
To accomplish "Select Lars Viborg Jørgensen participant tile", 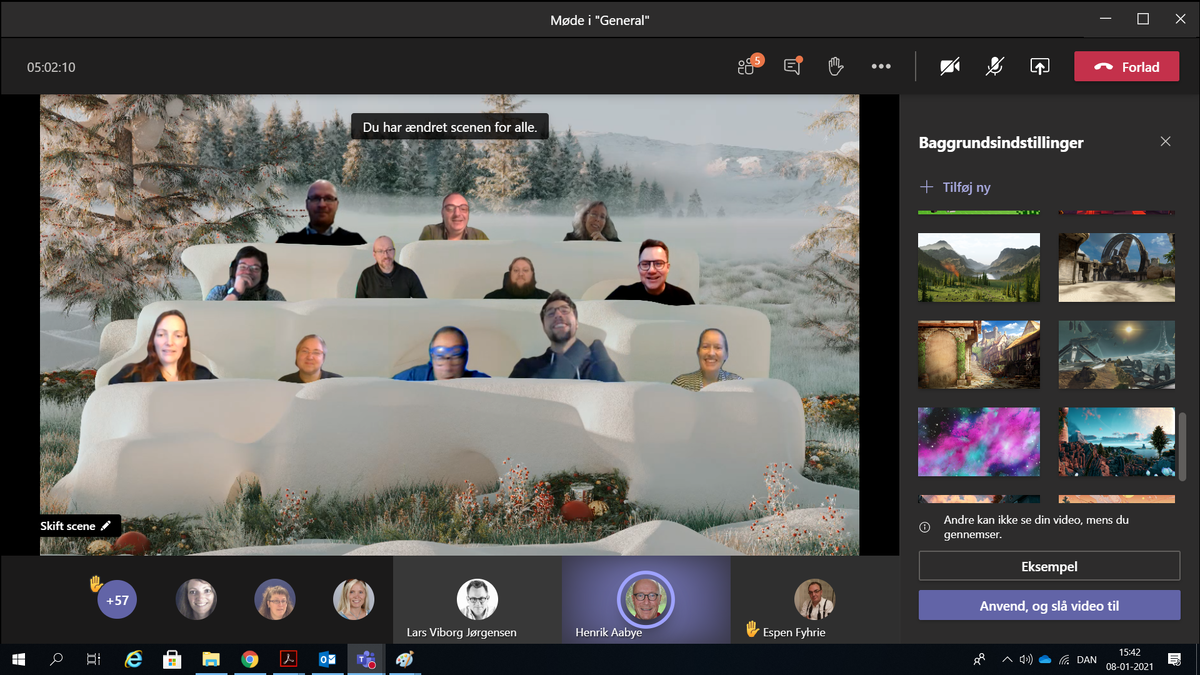I will (x=477, y=600).
